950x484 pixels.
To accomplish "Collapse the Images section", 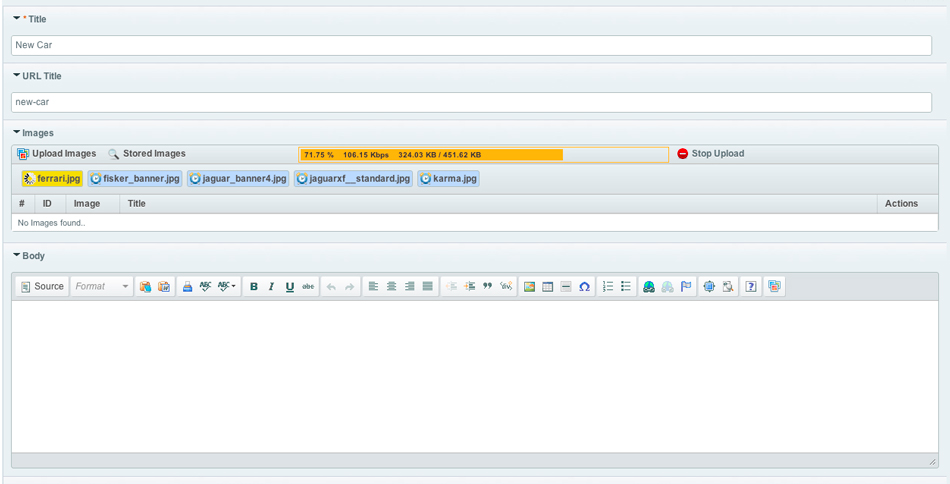I will click(16, 132).
